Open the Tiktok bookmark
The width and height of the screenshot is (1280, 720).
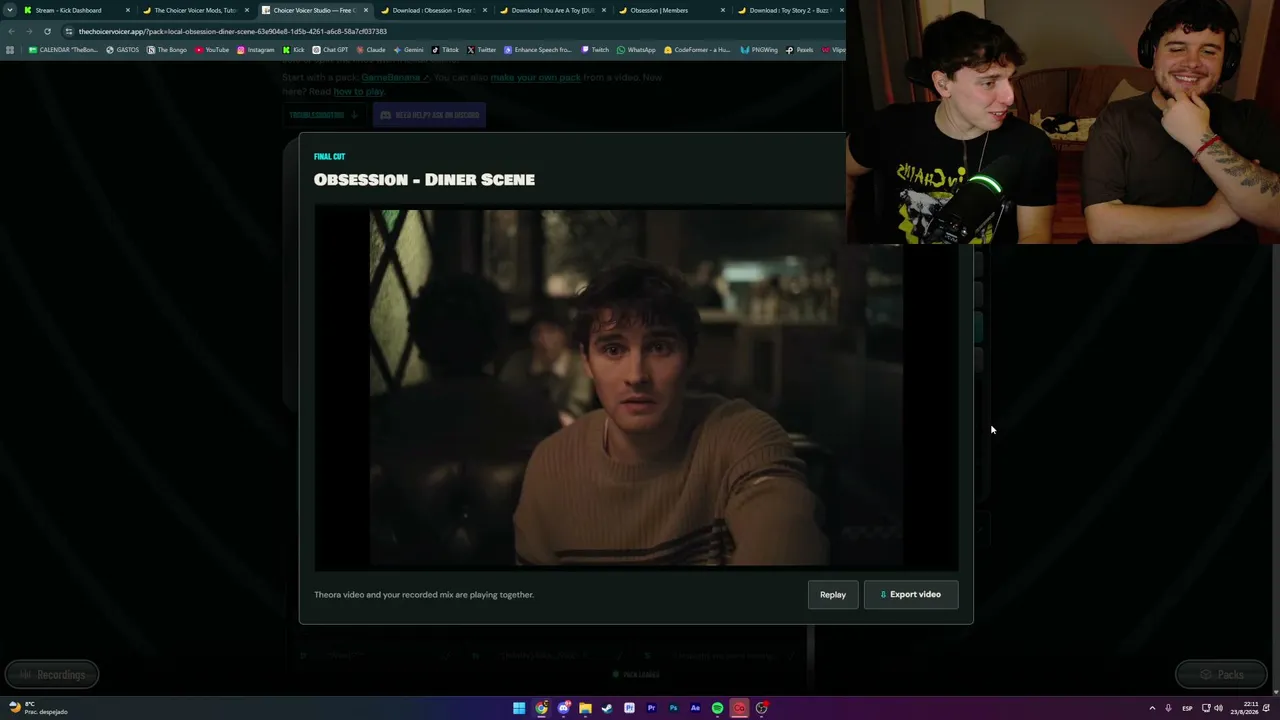click(x=445, y=50)
